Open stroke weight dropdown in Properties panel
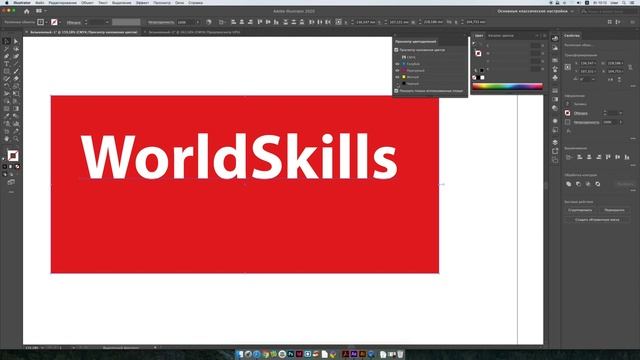640x360 pixels. click(x=620, y=113)
